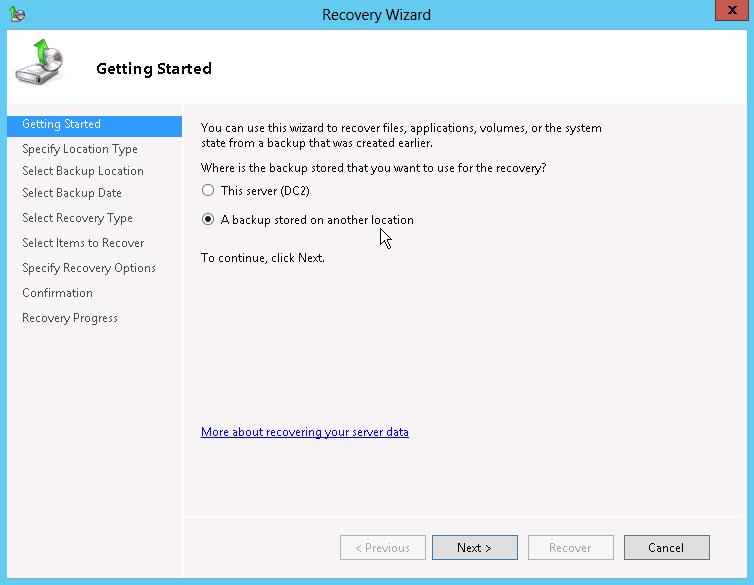Click the 'Recovery Wizard' title bar text
The image size is (754, 585).
point(376,15)
